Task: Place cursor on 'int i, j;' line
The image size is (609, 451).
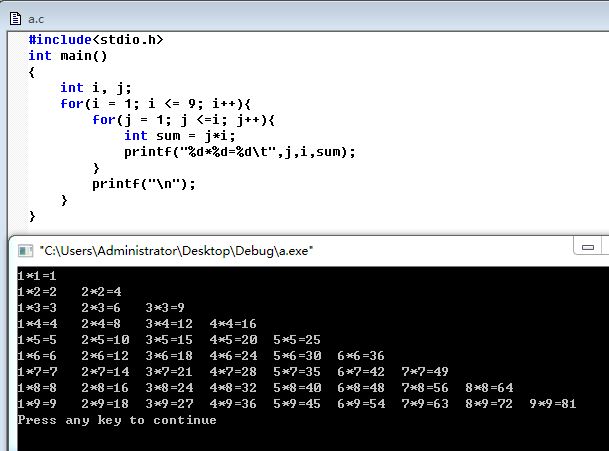Action: [x=95, y=88]
